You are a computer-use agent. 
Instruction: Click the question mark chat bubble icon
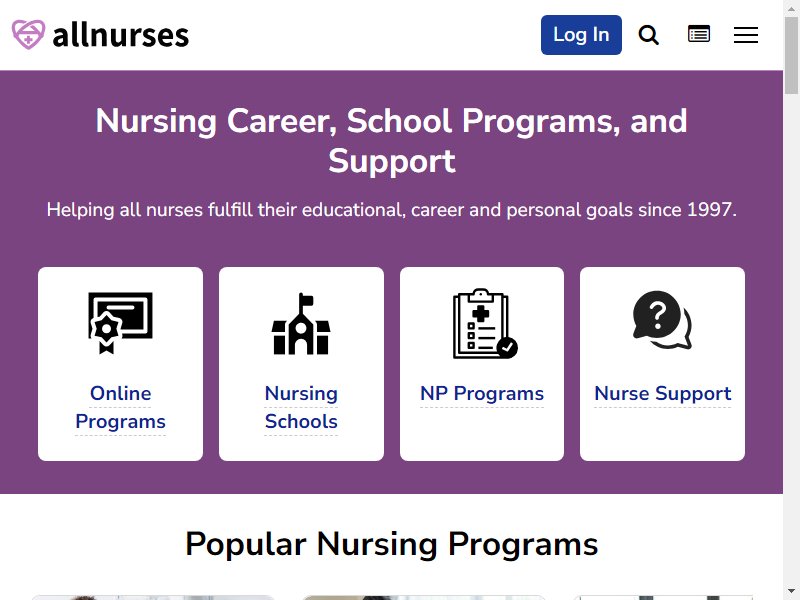(662, 320)
